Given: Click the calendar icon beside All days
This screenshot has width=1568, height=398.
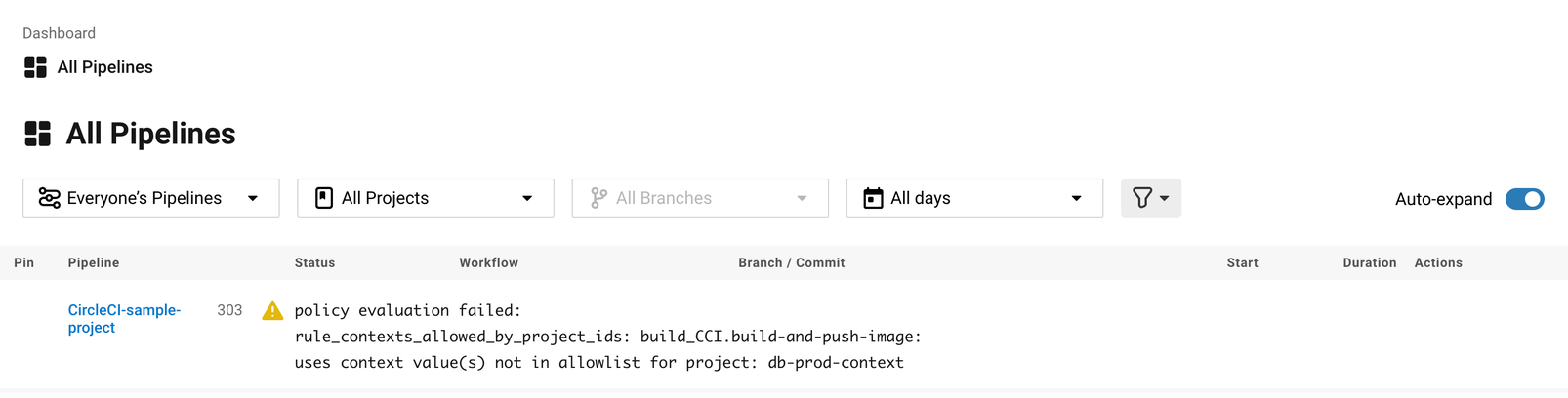Looking at the screenshot, I should pos(873,198).
